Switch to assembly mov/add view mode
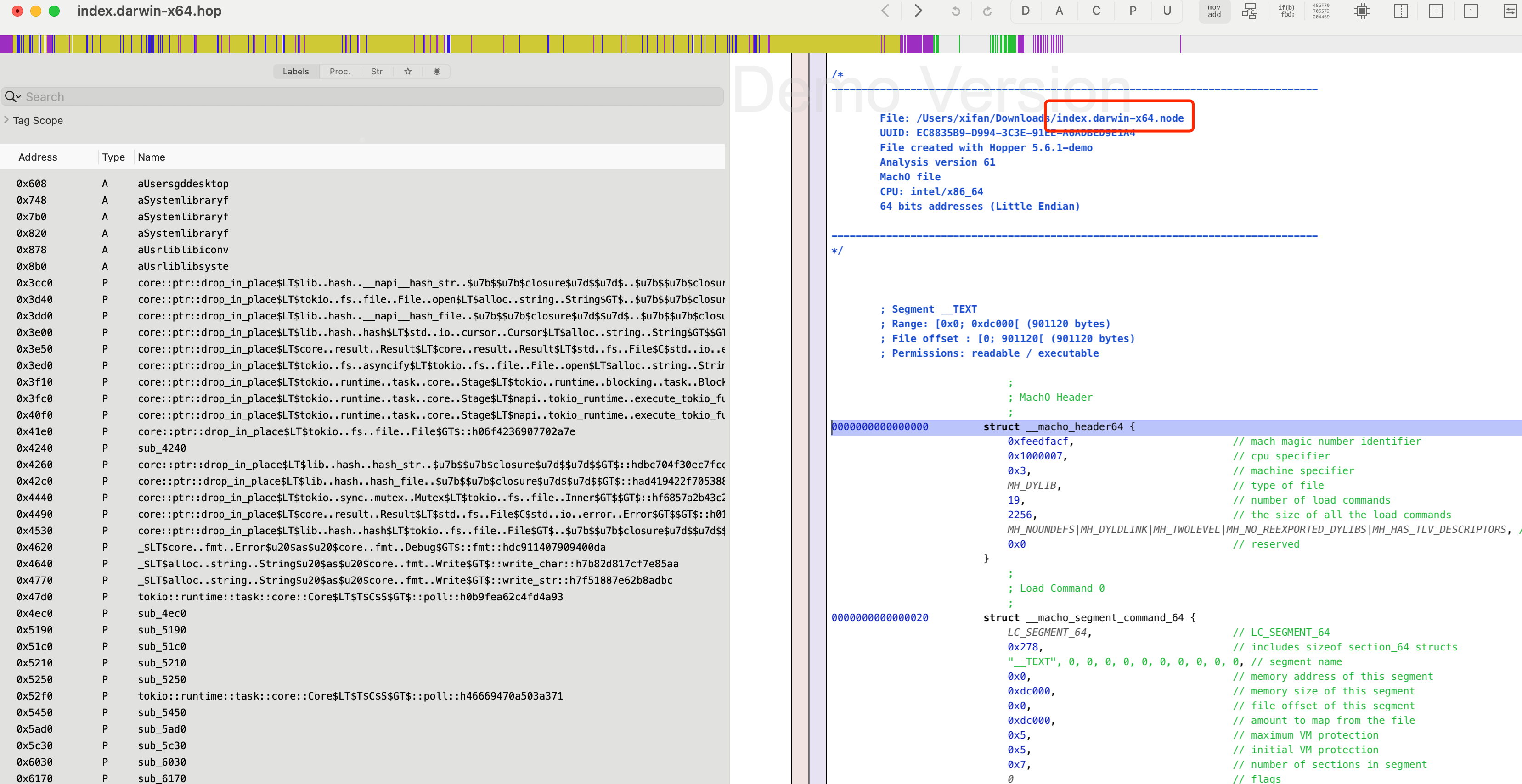Image resolution: width=1522 pixels, height=784 pixels. (1213, 11)
